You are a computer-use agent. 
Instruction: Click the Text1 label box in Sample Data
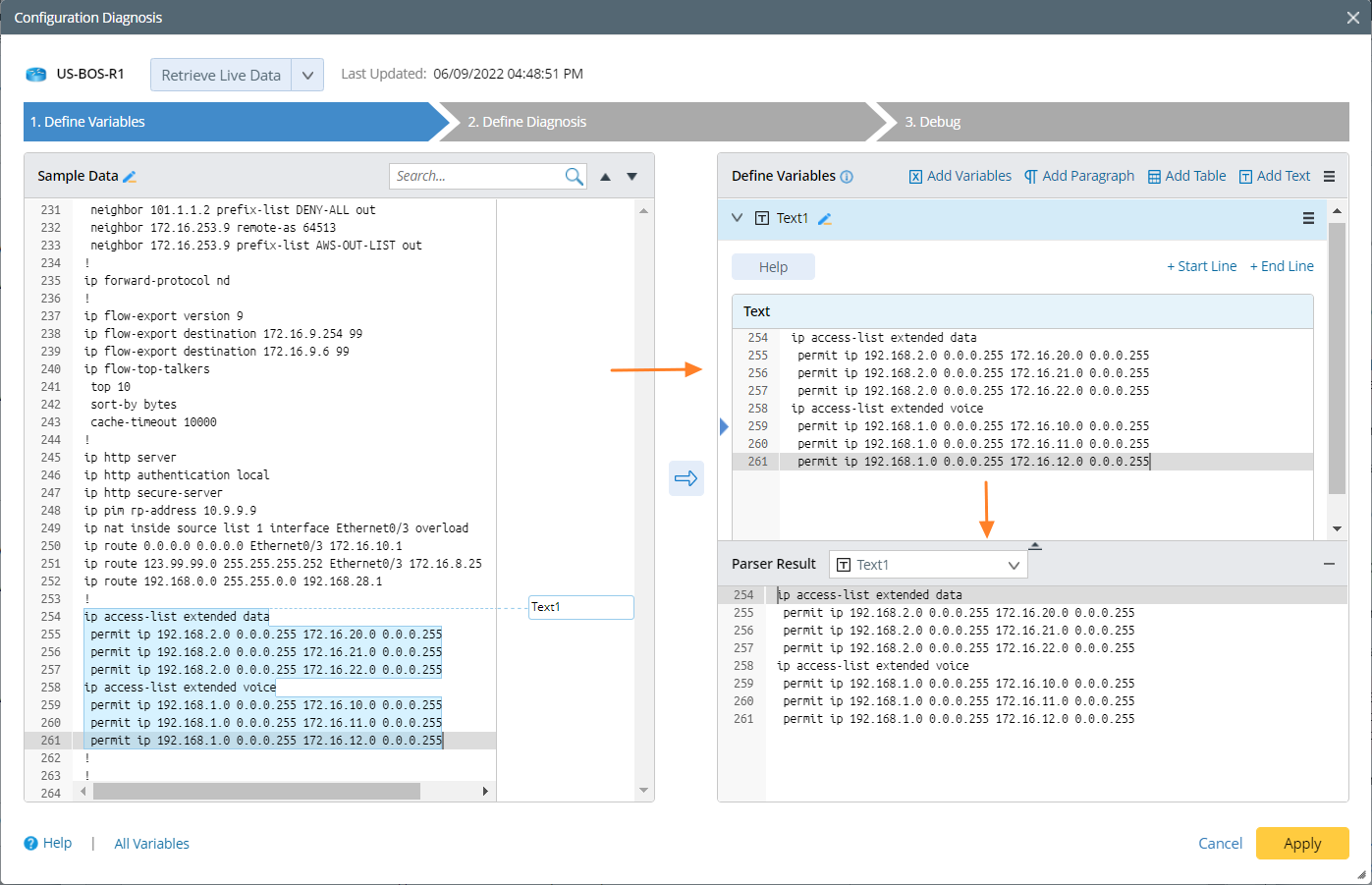point(581,607)
